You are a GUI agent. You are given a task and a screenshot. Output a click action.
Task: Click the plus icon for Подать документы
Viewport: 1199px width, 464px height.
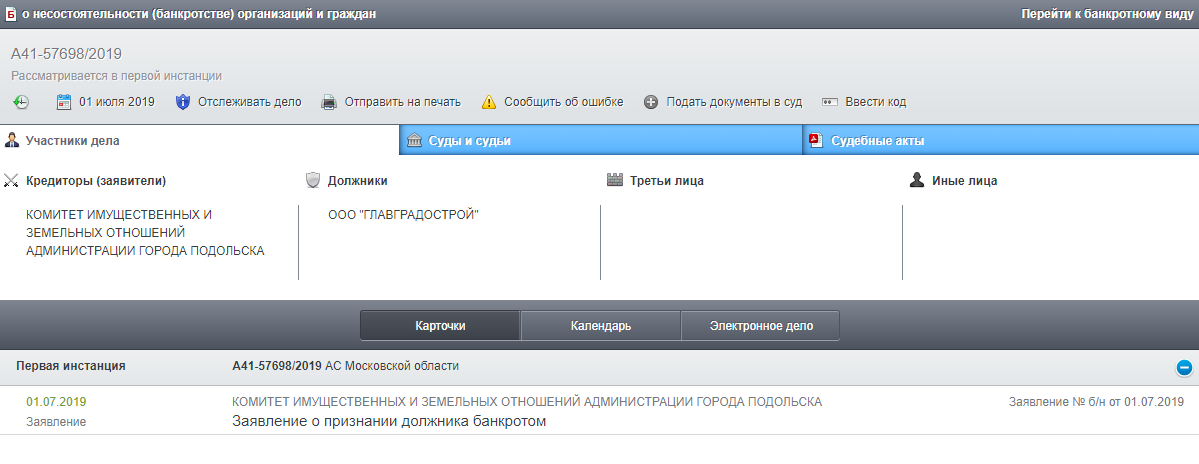(x=651, y=102)
